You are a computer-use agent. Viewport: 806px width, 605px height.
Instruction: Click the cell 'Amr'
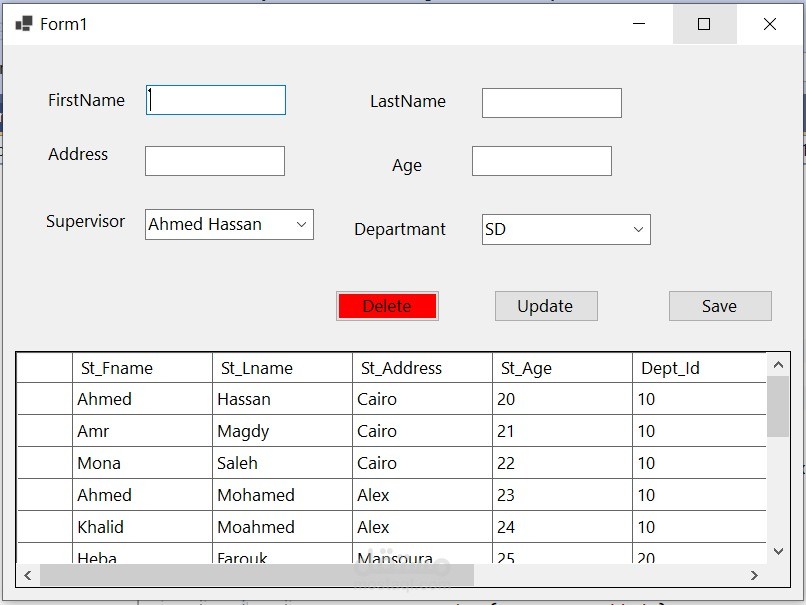[x=142, y=431]
